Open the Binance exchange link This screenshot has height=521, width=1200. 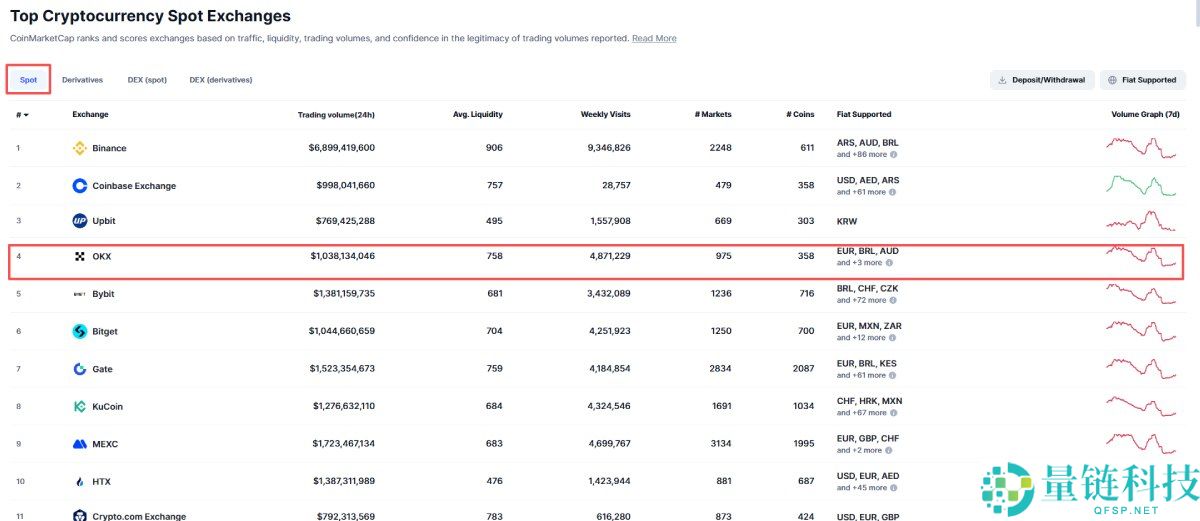pyautogui.click(x=109, y=148)
